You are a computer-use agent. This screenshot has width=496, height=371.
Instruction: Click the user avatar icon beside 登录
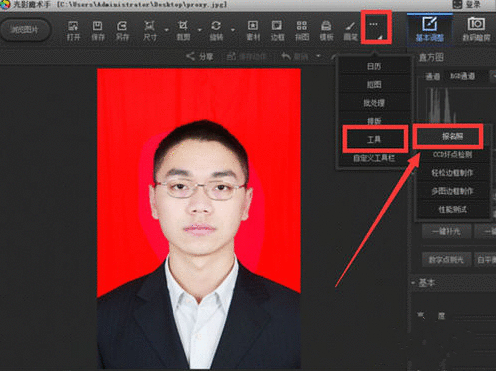click(x=457, y=4)
